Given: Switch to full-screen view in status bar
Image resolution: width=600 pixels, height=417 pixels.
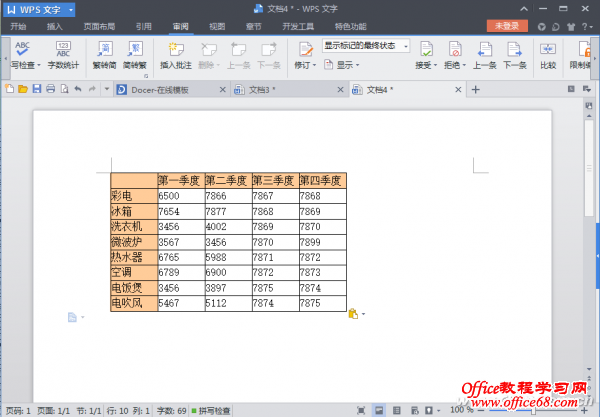Looking at the screenshot, I should (363, 410).
